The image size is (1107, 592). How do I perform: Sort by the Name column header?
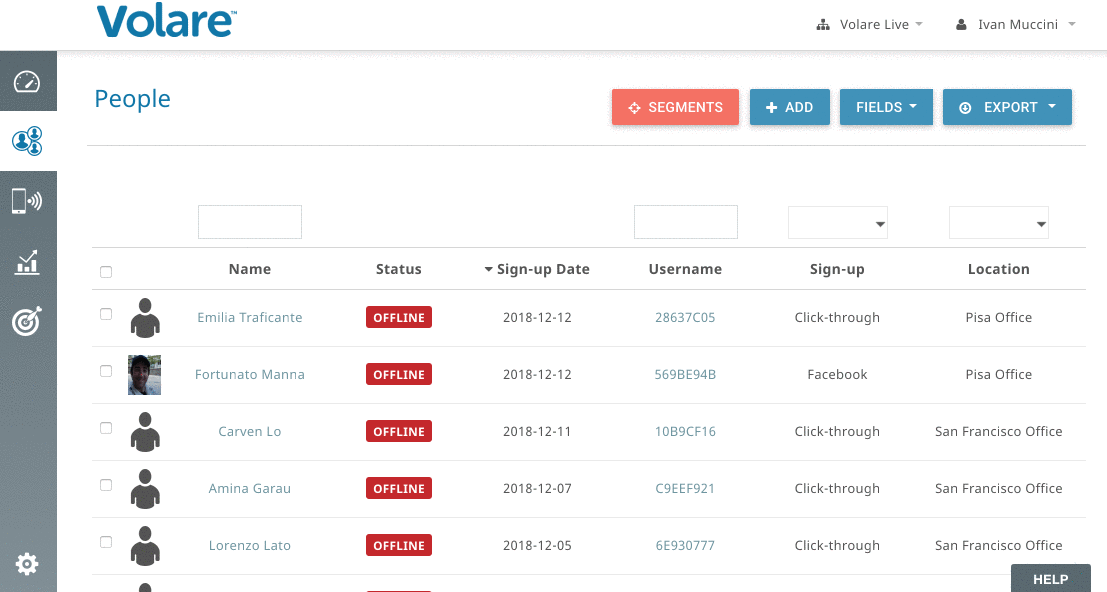tap(250, 270)
